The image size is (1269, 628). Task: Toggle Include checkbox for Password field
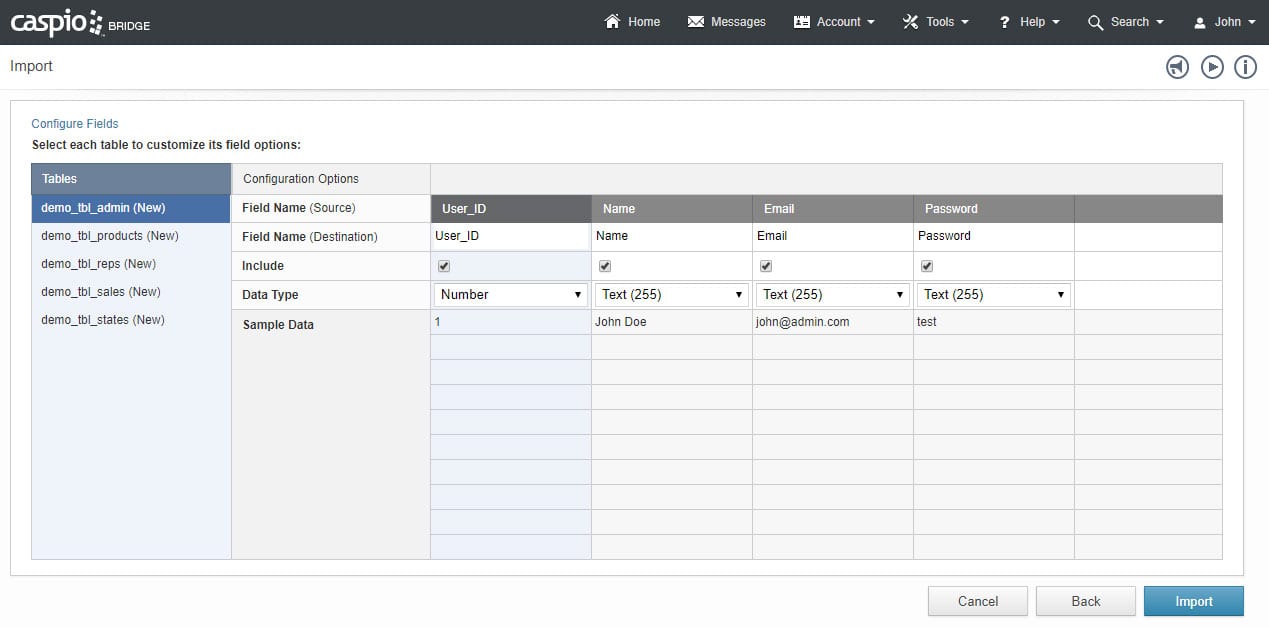click(x=927, y=266)
